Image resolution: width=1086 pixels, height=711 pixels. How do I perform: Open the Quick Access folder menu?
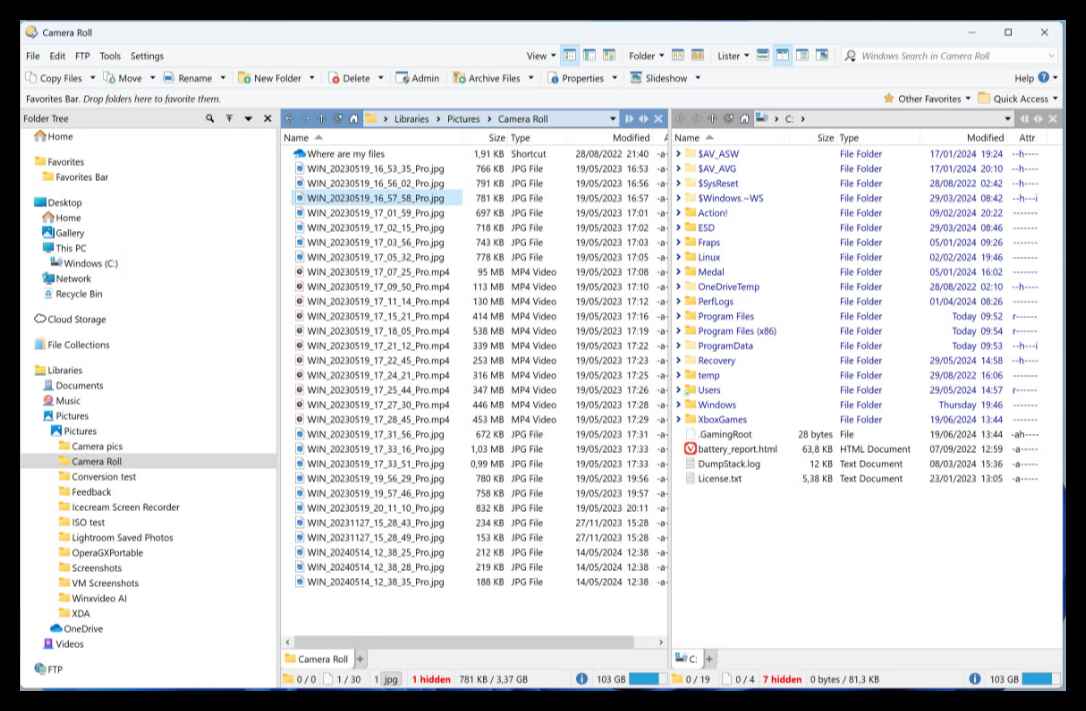tap(1017, 99)
